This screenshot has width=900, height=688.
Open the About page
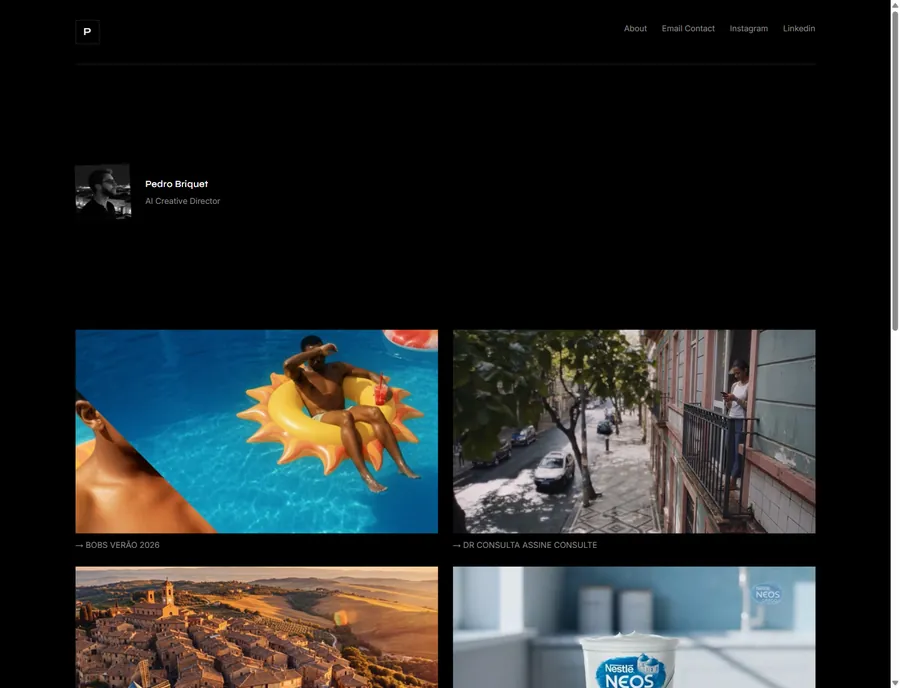coord(635,29)
